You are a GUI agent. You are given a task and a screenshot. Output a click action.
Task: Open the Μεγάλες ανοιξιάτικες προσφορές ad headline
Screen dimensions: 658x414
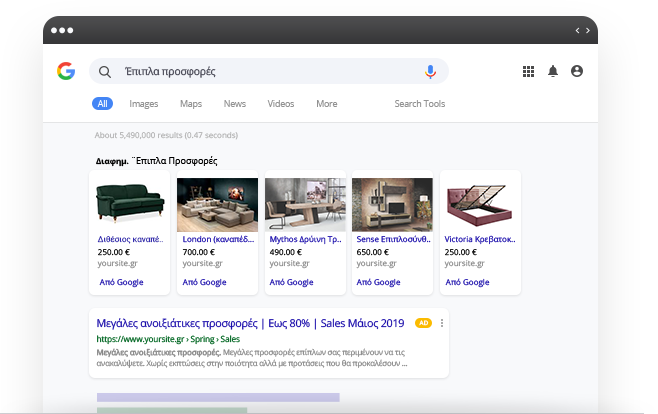point(250,323)
